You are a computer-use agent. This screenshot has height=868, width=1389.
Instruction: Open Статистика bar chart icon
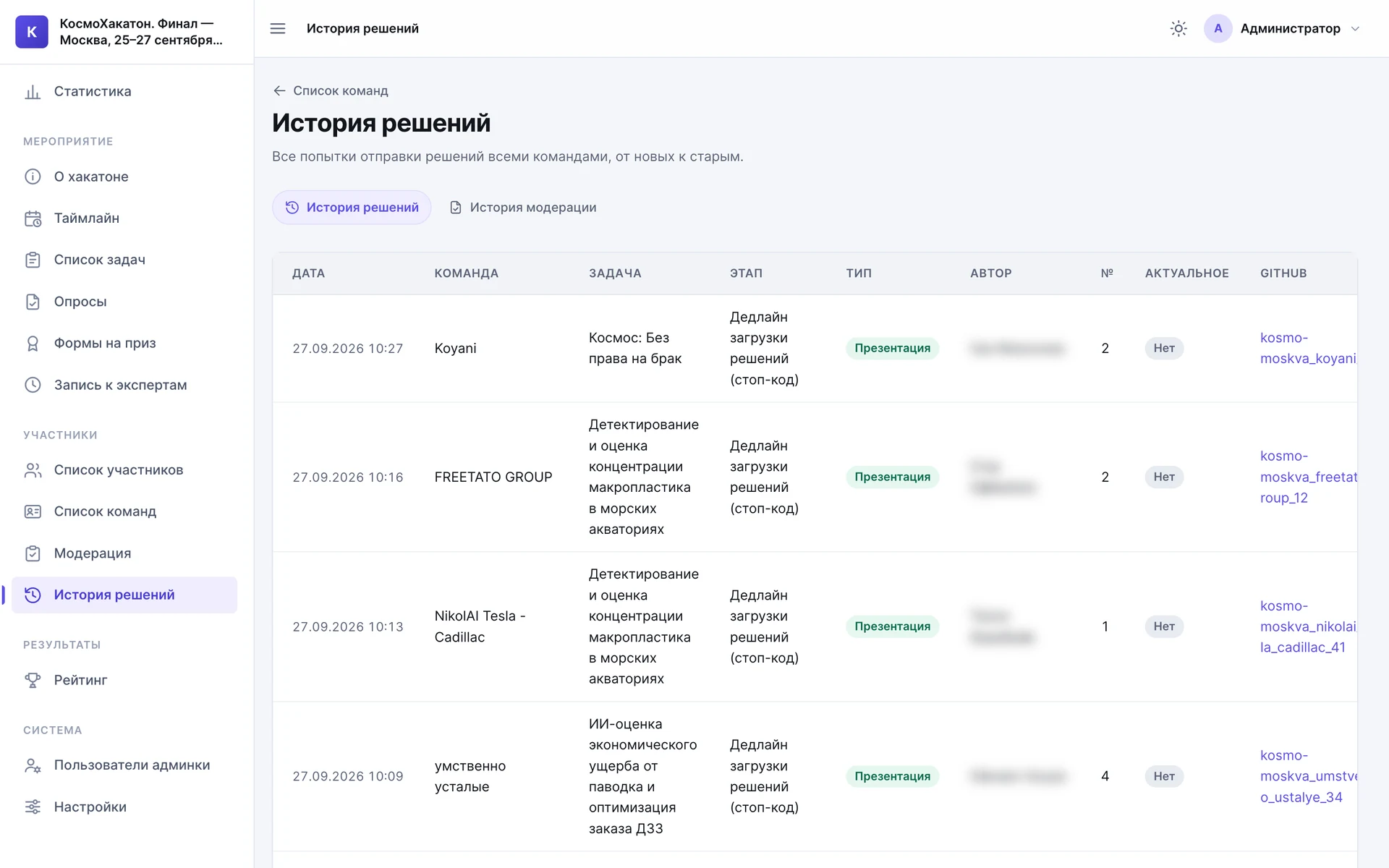pos(33,92)
